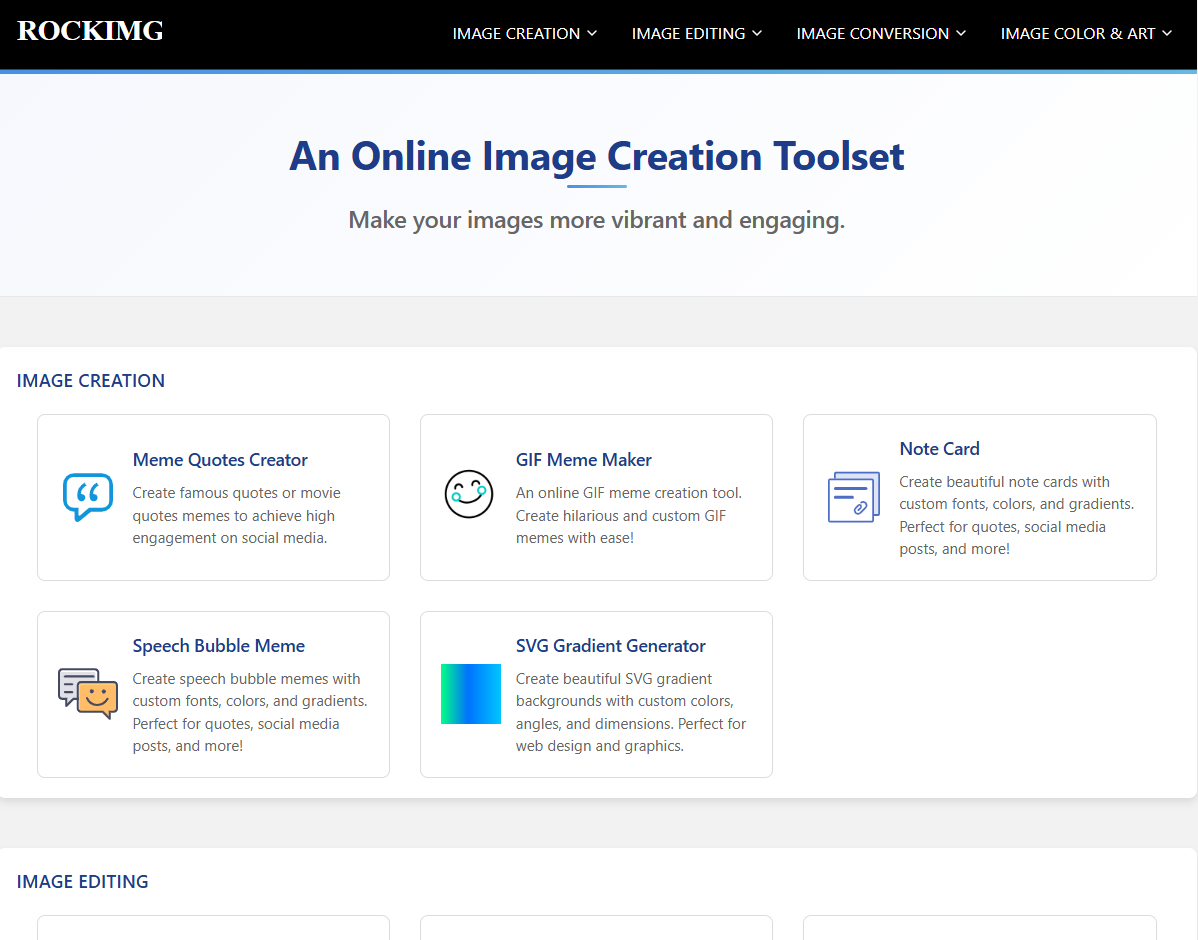Click the GIF Meme Maker description text
The width and height of the screenshot is (1198, 940).
[x=628, y=515]
